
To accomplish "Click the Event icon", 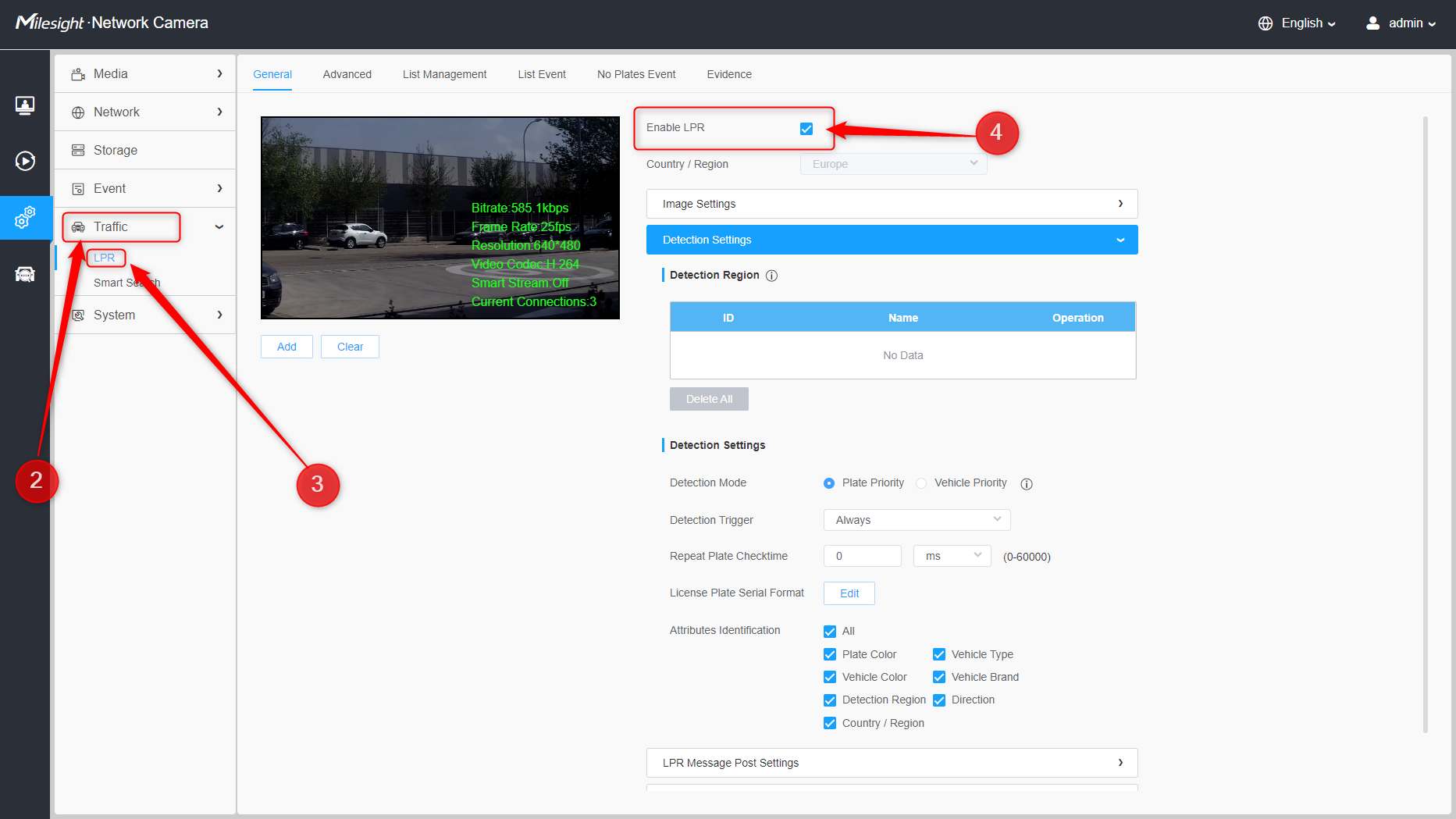I will coord(78,189).
